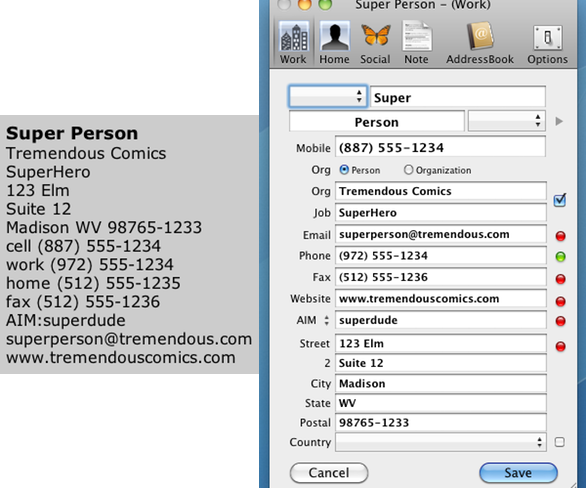Image resolution: width=586 pixels, height=488 pixels.
Task: Click the red indicator beside Website
Action: pyautogui.click(x=560, y=301)
